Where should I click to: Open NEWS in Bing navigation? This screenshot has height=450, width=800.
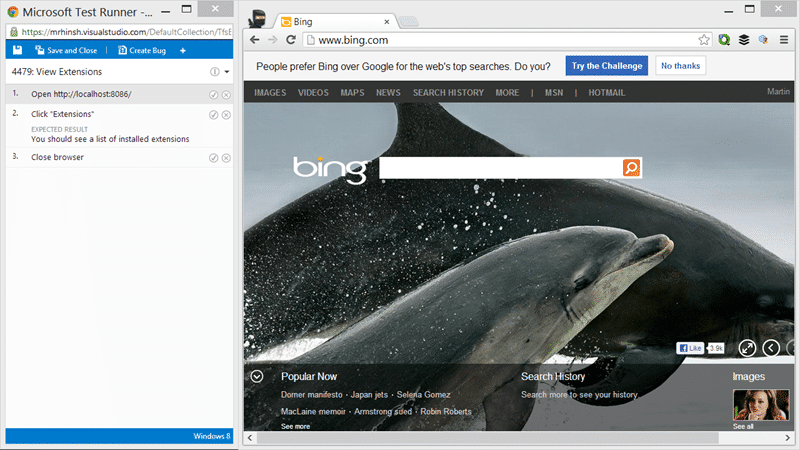(x=388, y=92)
